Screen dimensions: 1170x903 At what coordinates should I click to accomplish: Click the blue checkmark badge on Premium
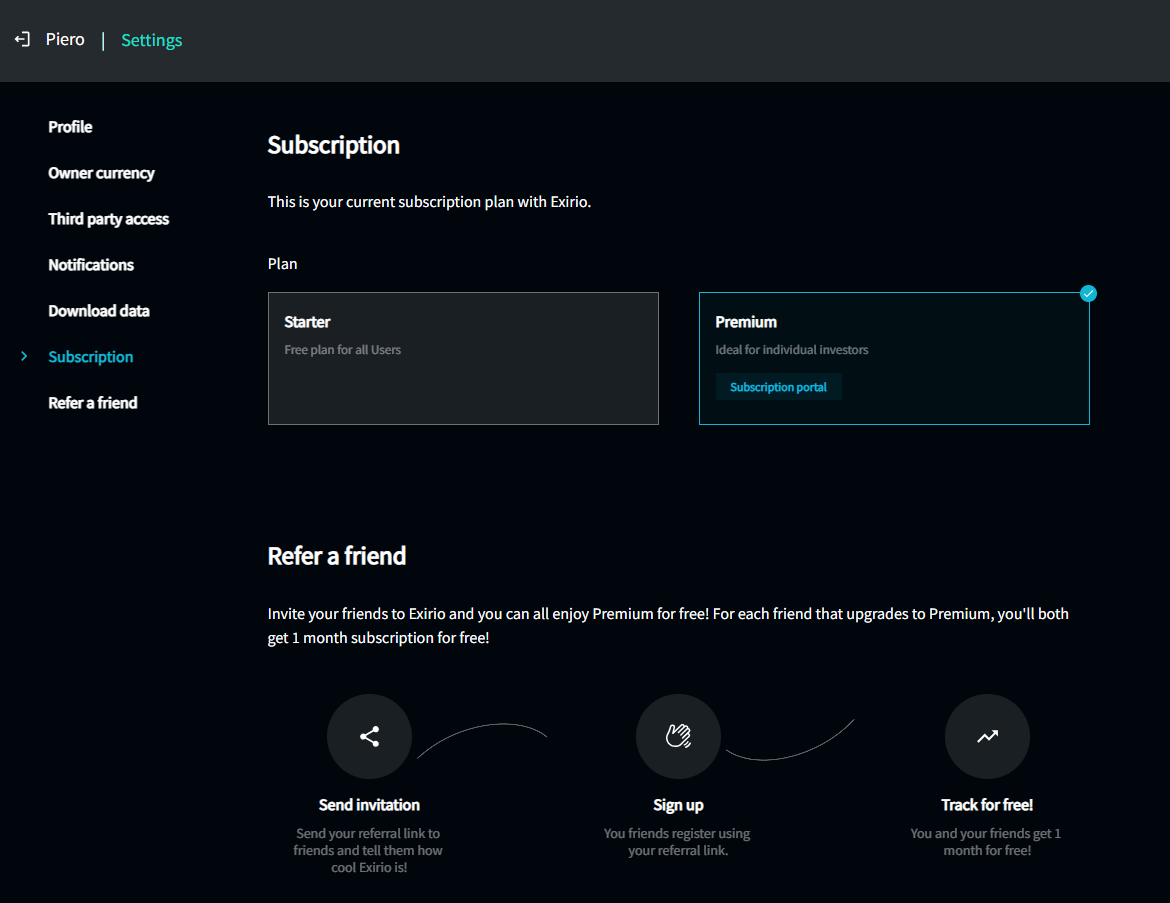click(1089, 293)
